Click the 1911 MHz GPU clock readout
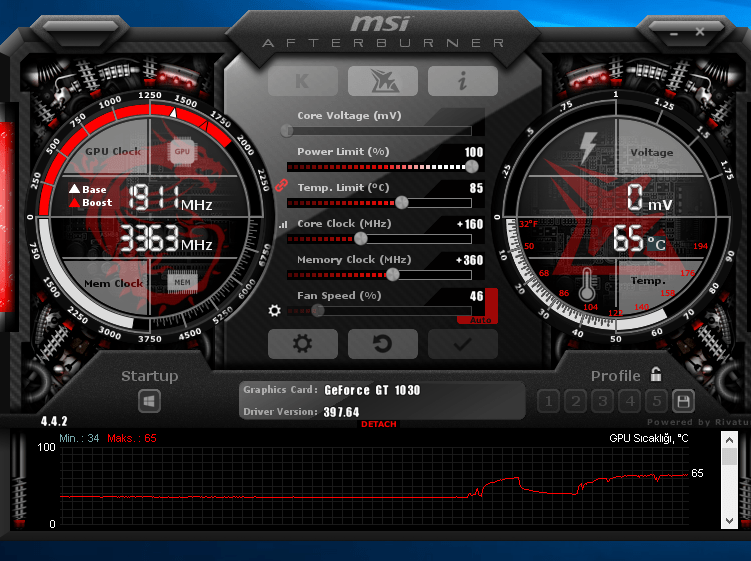 170,197
